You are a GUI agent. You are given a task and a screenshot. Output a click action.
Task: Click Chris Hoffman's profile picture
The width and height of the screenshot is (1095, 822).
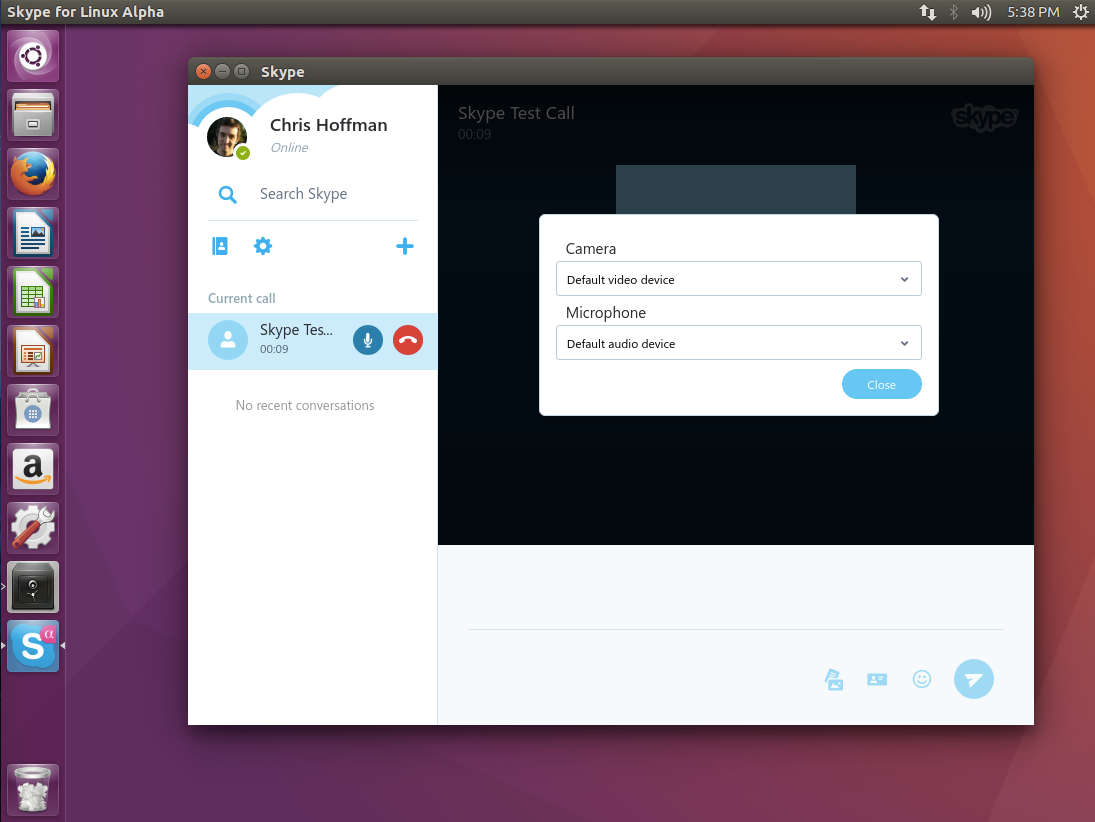[x=228, y=136]
